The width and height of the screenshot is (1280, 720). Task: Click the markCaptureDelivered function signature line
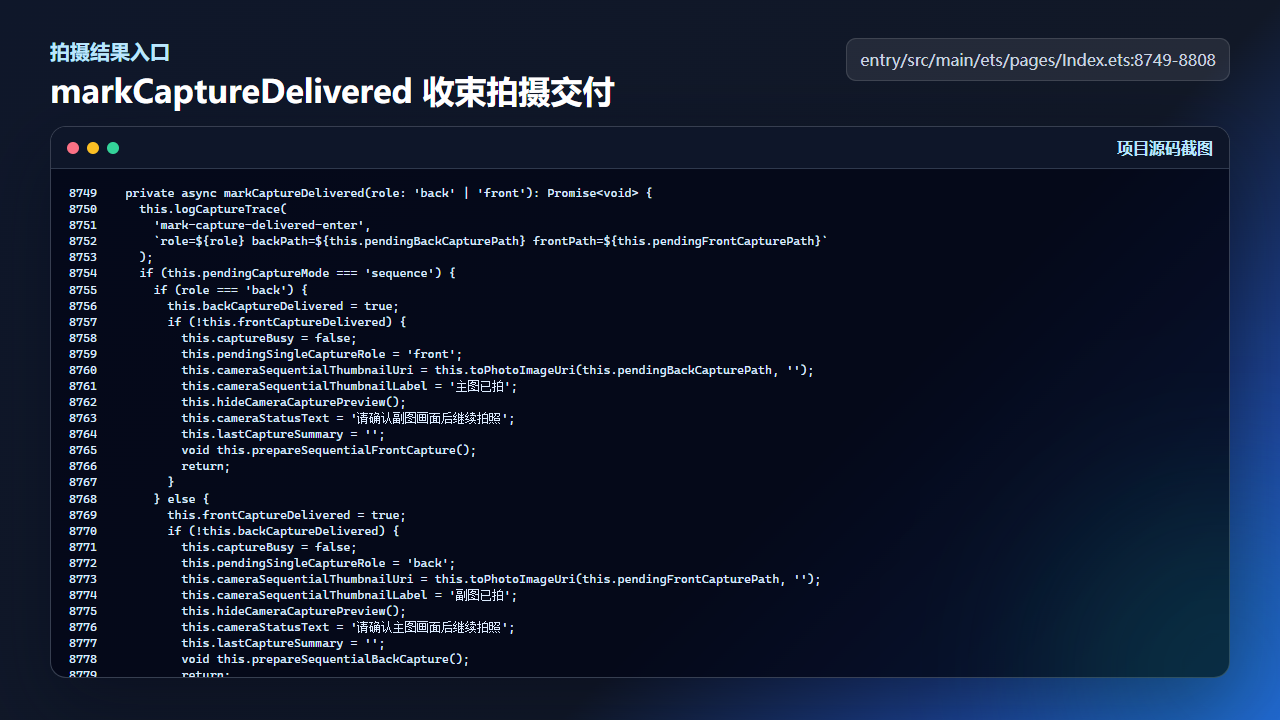click(389, 193)
